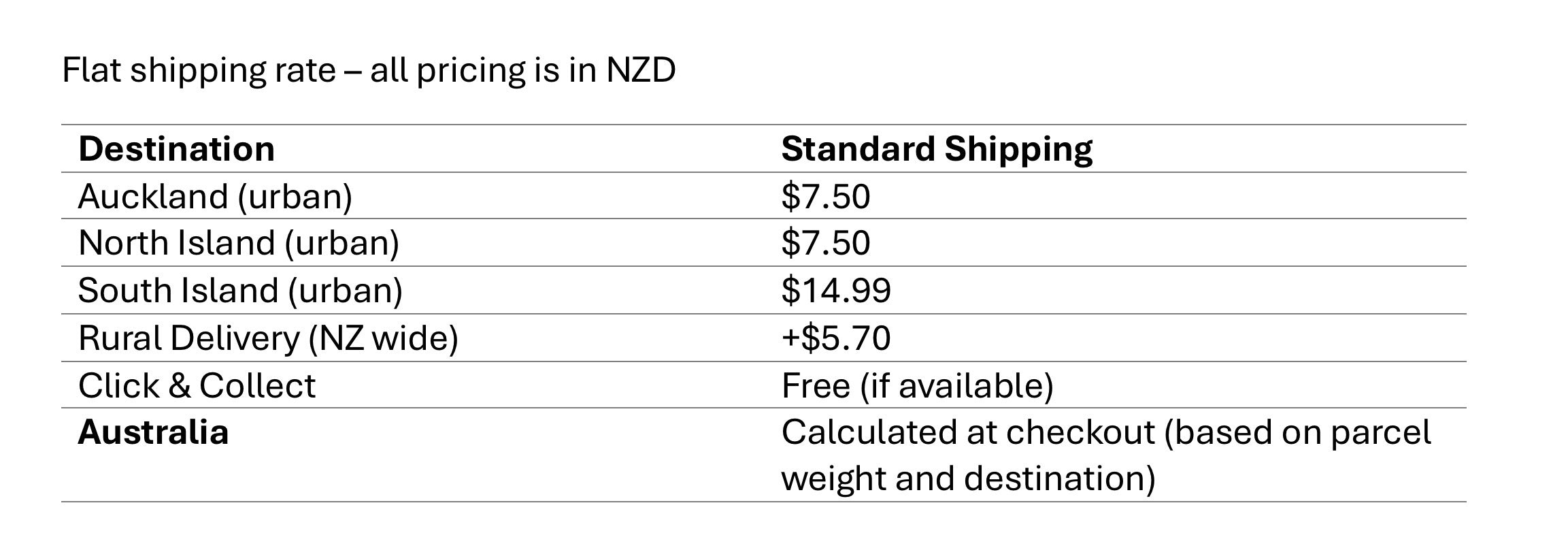Image resolution: width=1568 pixels, height=548 pixels.
Task: Select the 'Flat shipping rate' heading text
Action: tap(199, 71)
